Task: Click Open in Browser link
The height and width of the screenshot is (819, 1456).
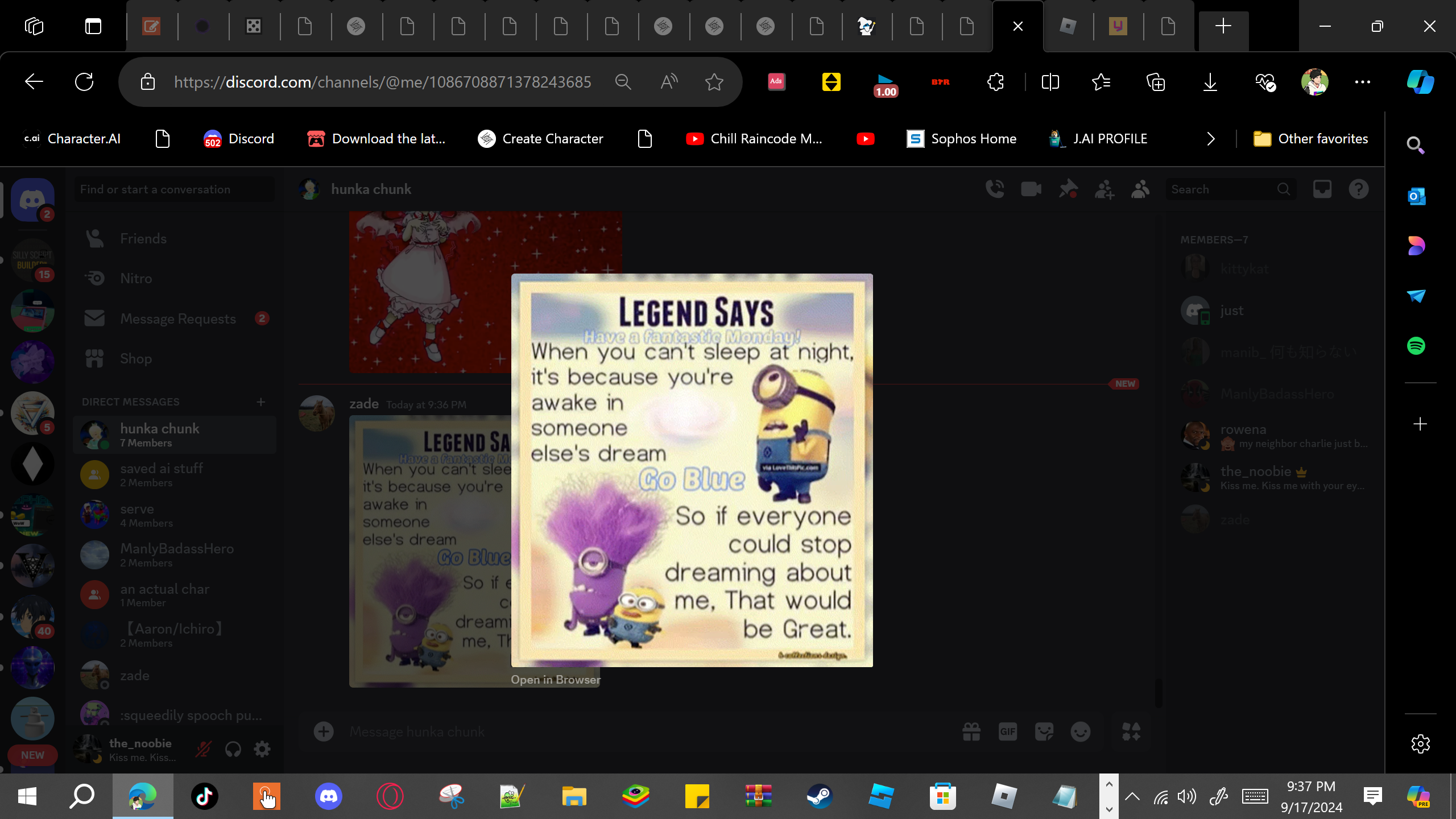Action: click(x=555, y=680)
